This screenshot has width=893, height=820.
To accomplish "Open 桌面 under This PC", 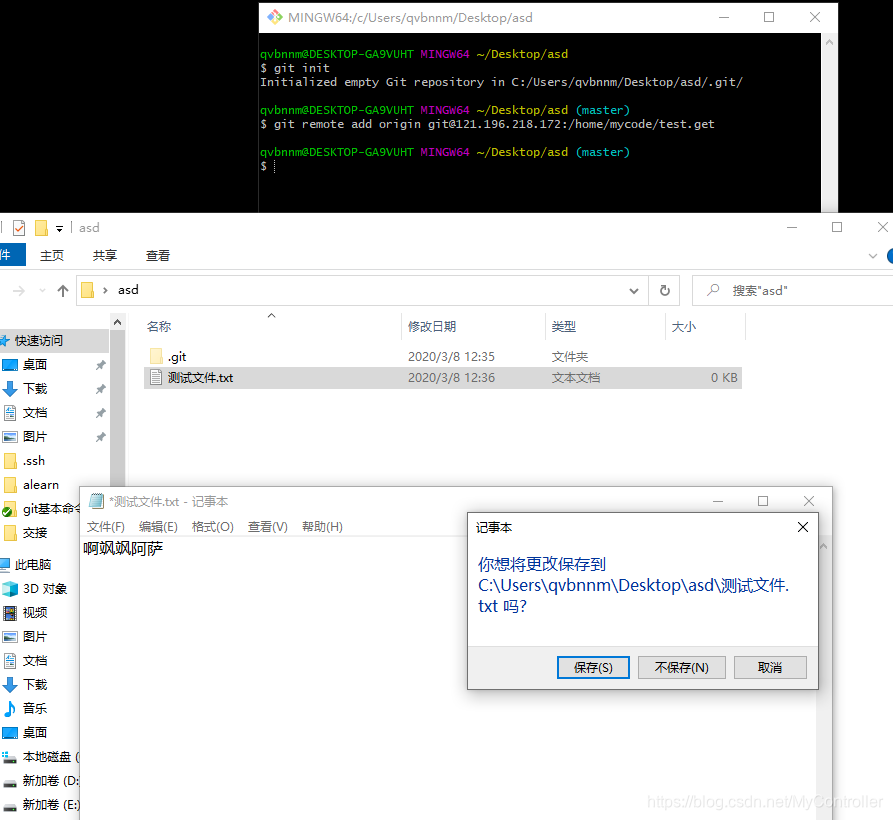I will click(35, 732).
